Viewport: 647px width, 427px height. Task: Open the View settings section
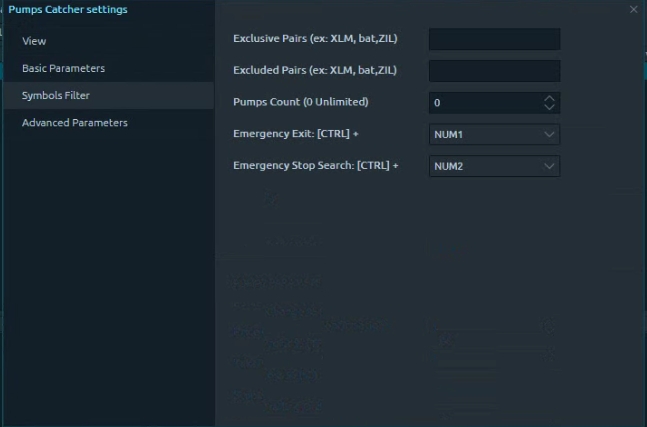34,41
